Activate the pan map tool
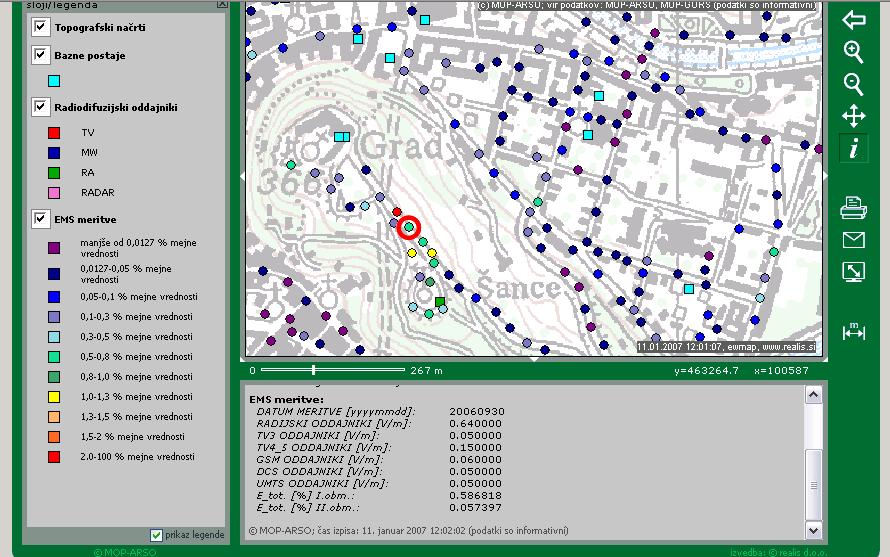The image size is (890, 557). click(x=854, y=116)
